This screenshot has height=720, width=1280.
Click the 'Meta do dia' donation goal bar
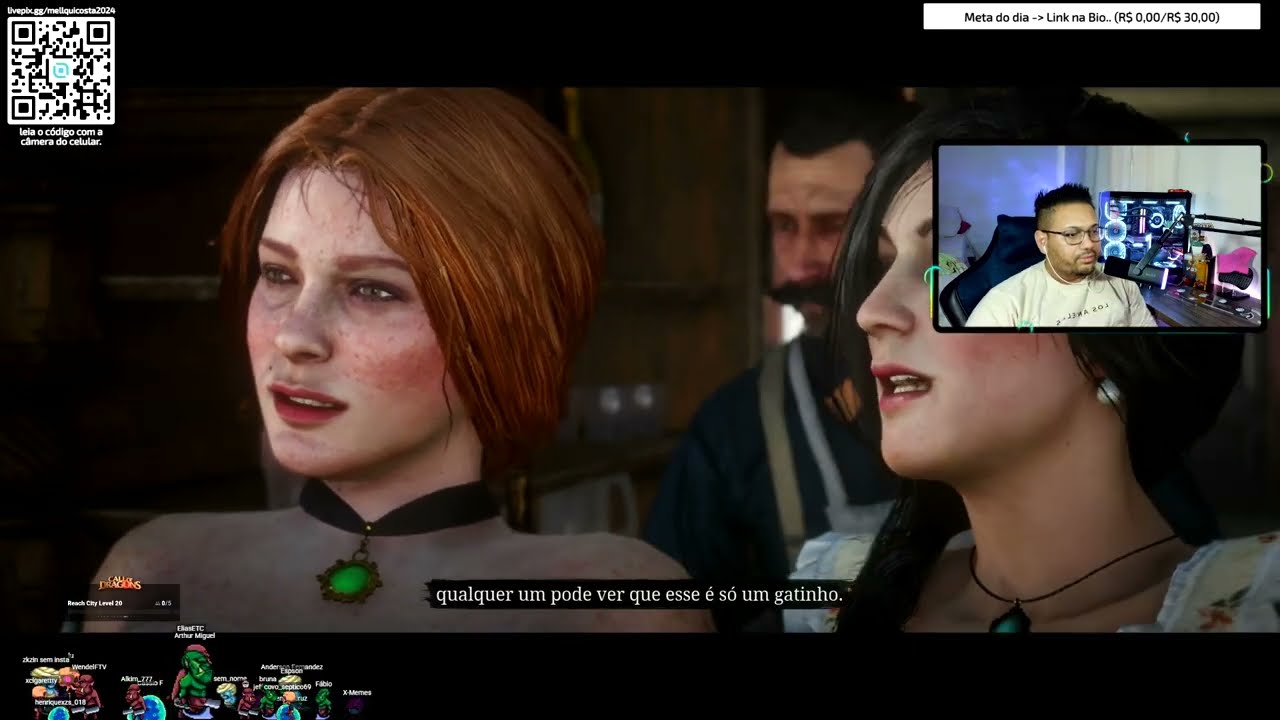1091,17
